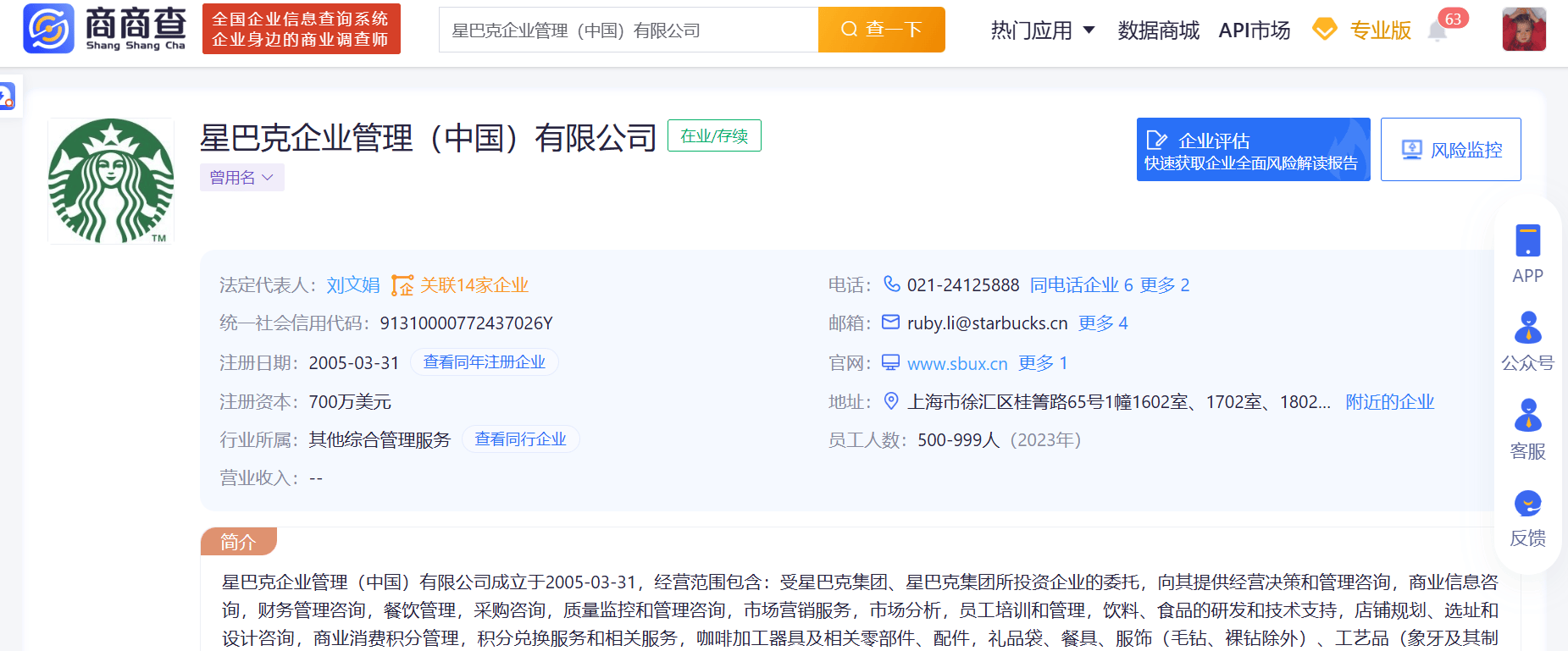Click the envelope icon beside the email
This screenshot has height=651, width=1568.
(891, 322)
